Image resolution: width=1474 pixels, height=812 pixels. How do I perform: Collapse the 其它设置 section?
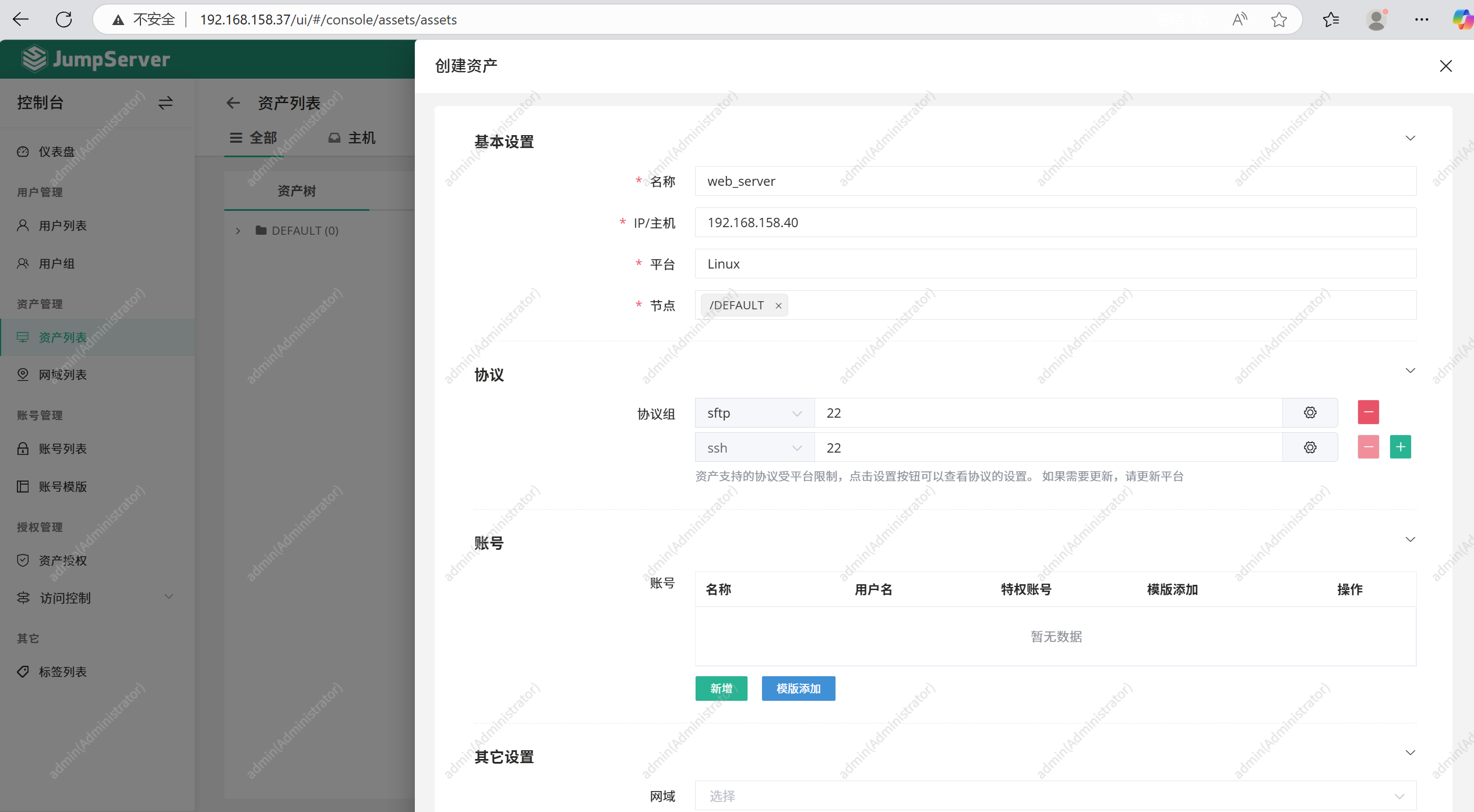(1410, 753)
